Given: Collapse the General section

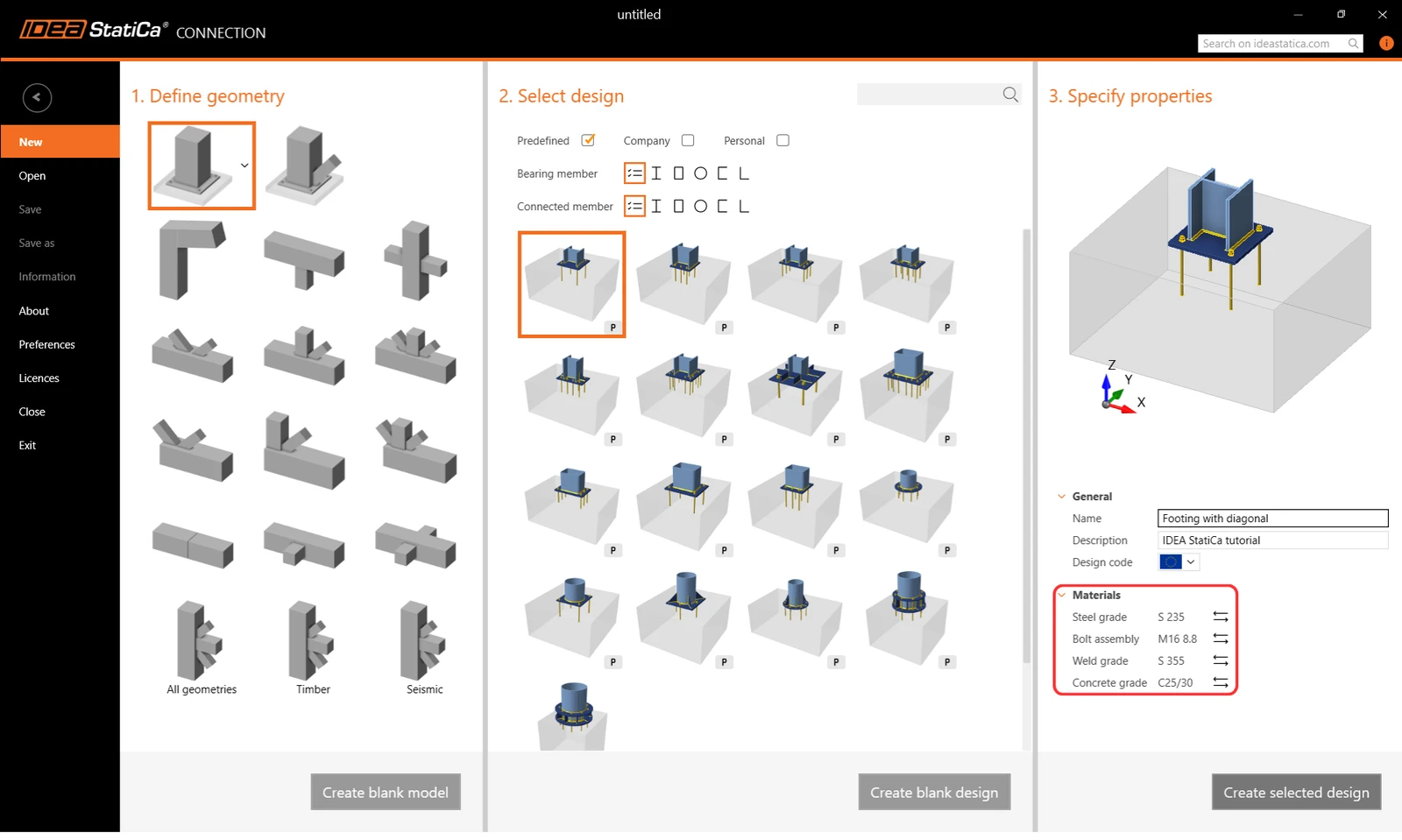Looking at the screenshot, I should coord(1062,497).
